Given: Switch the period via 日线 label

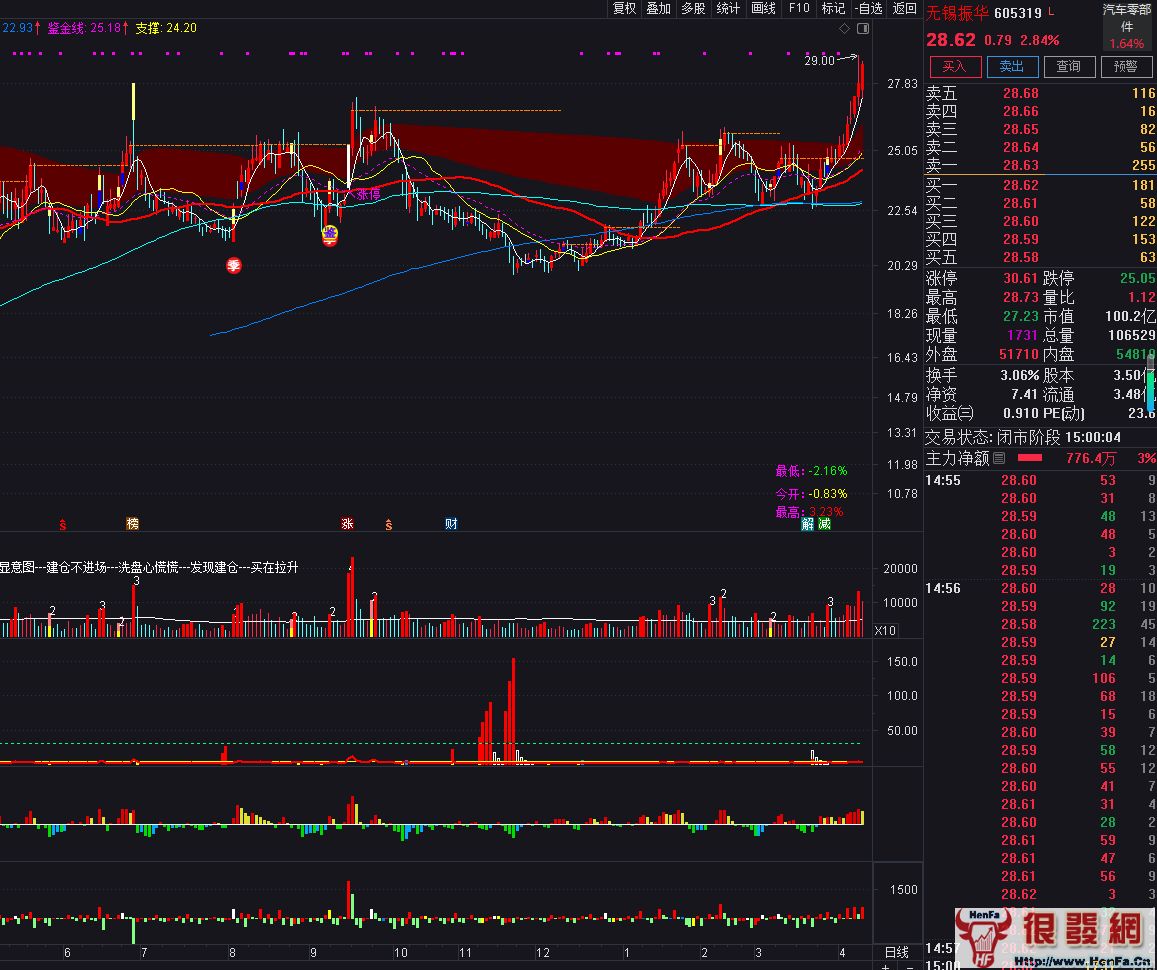Looking at the screenshot, I should pyautogui.click(x=897, y=952).
